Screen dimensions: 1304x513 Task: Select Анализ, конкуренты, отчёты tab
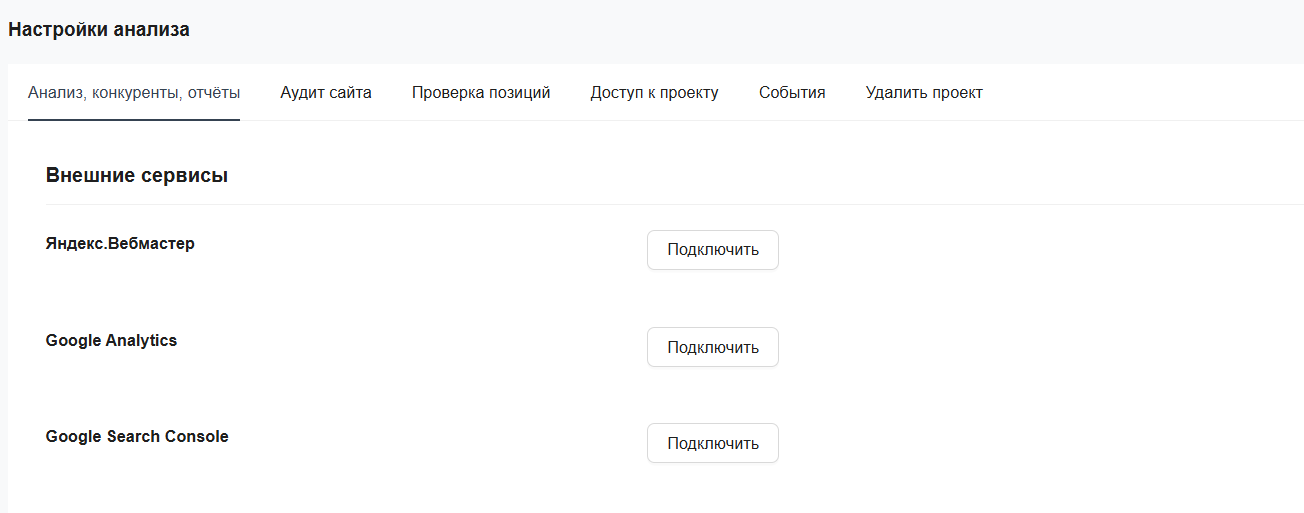(134, 93)
